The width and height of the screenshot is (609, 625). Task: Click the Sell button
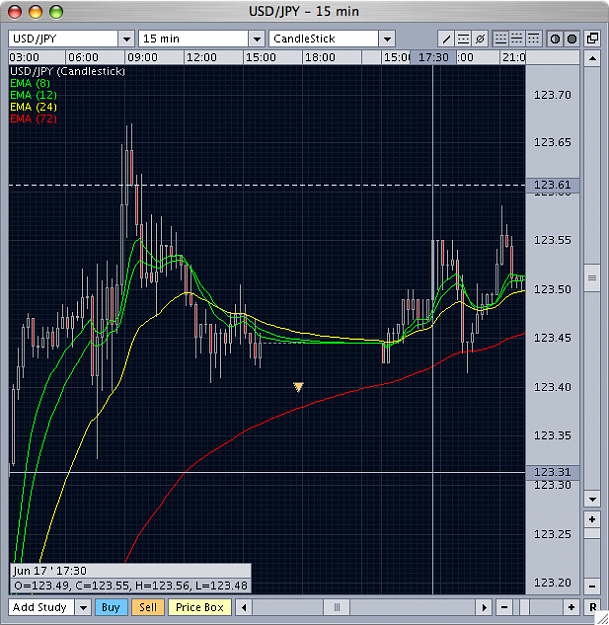[x=148, y=607]
